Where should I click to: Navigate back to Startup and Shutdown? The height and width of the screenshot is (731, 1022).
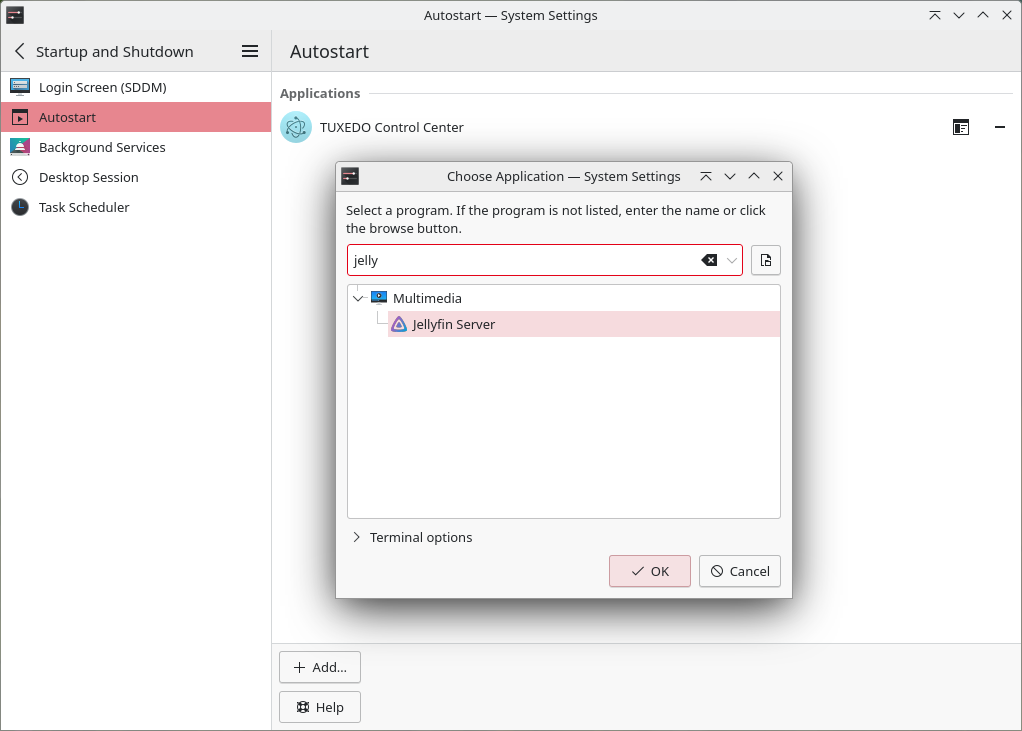pyautogui.click(x=18, y=51)
